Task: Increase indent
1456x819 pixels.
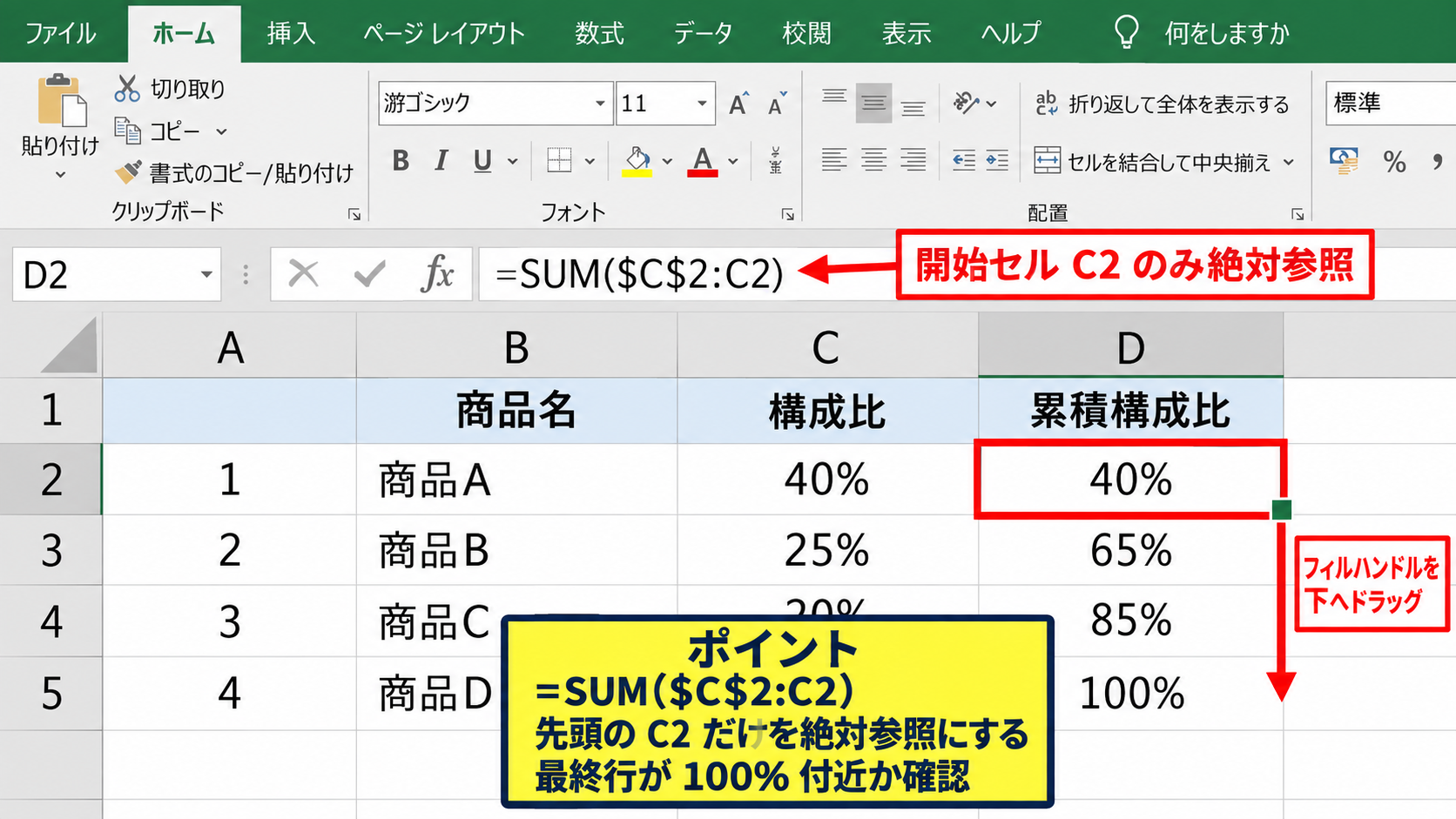Action: coord(997,160)
